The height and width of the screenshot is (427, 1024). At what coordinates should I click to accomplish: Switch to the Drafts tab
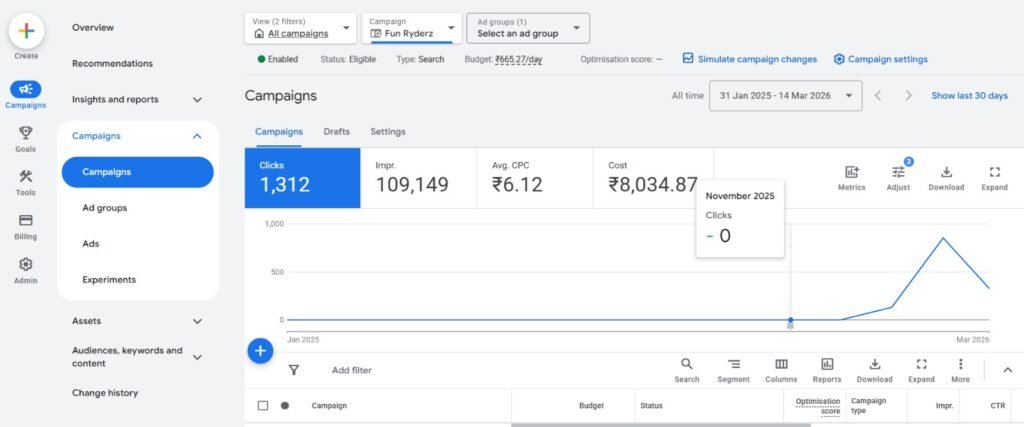(336, 132)
